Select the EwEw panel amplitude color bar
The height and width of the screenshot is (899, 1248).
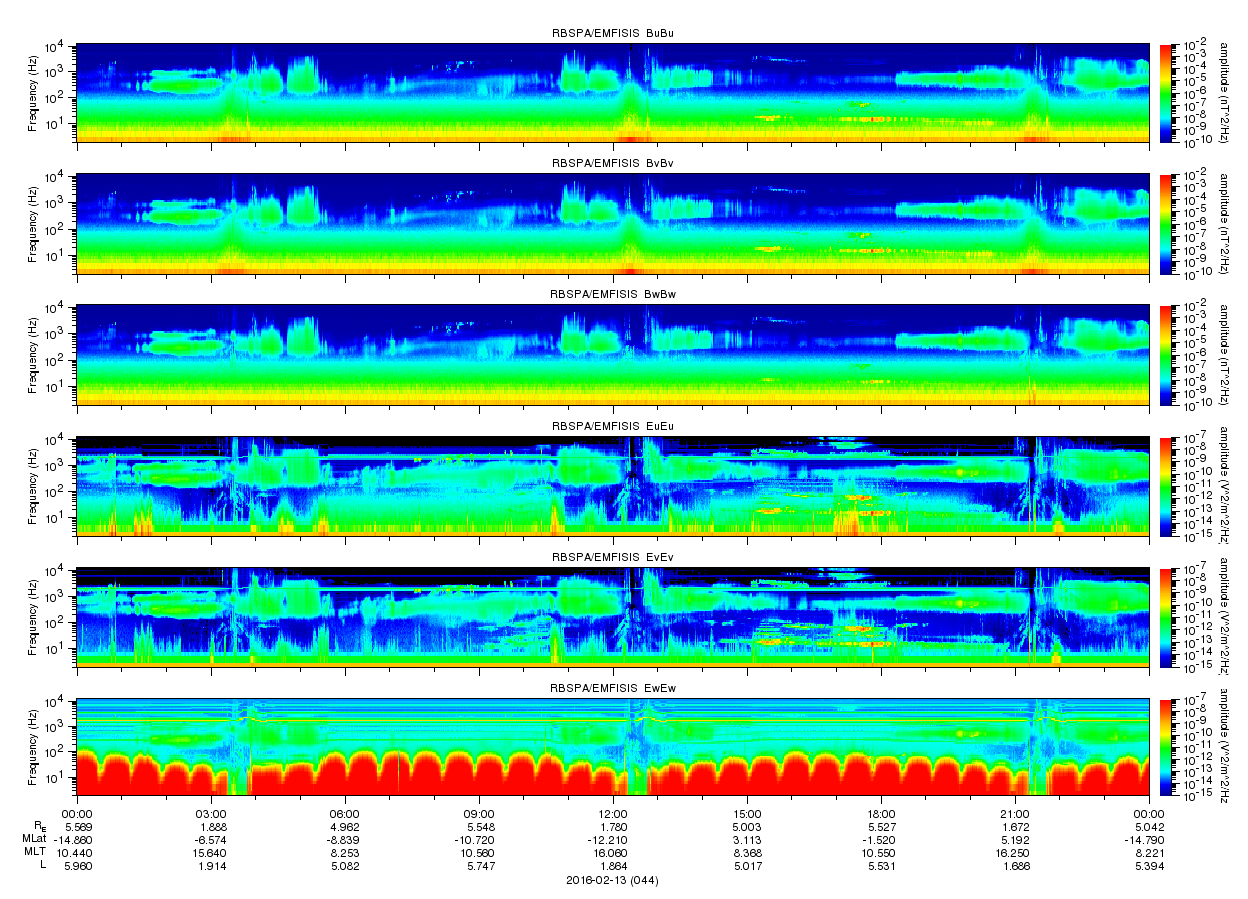pyautogui.click(x=1165, y=749)
